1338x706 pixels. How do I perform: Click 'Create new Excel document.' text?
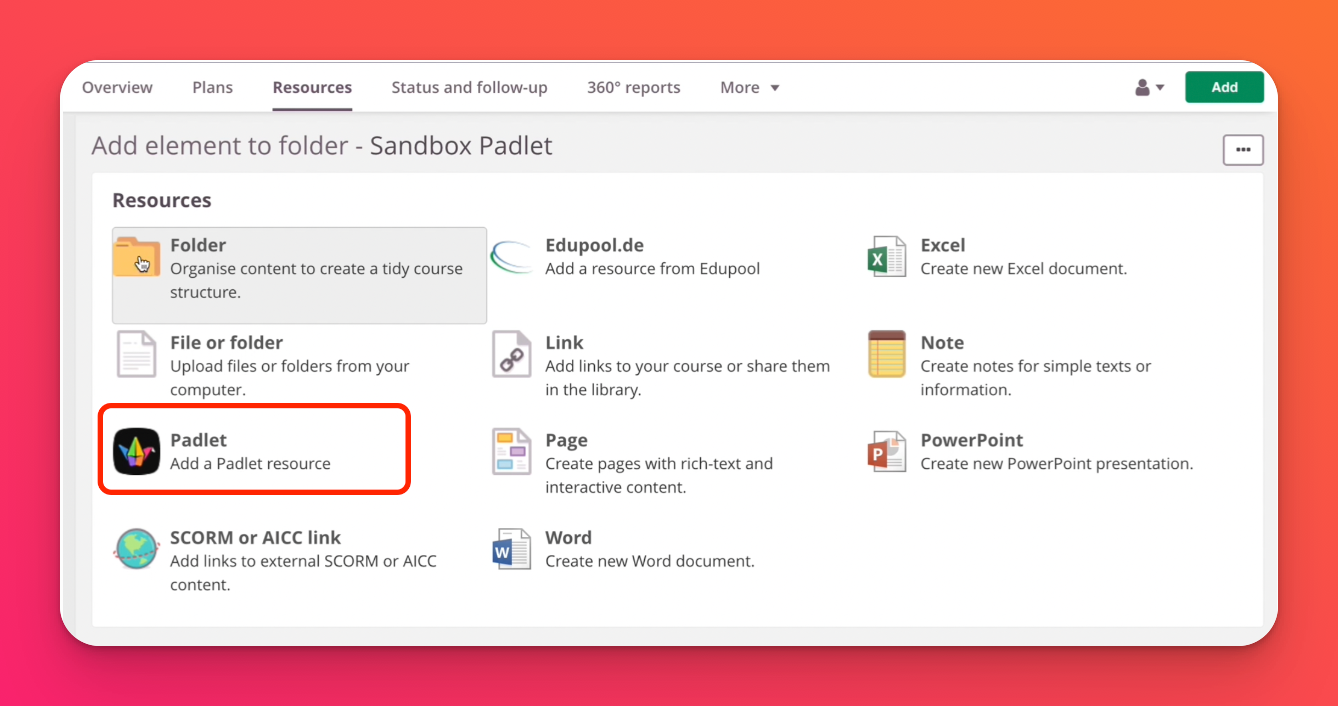point(1024,269)
